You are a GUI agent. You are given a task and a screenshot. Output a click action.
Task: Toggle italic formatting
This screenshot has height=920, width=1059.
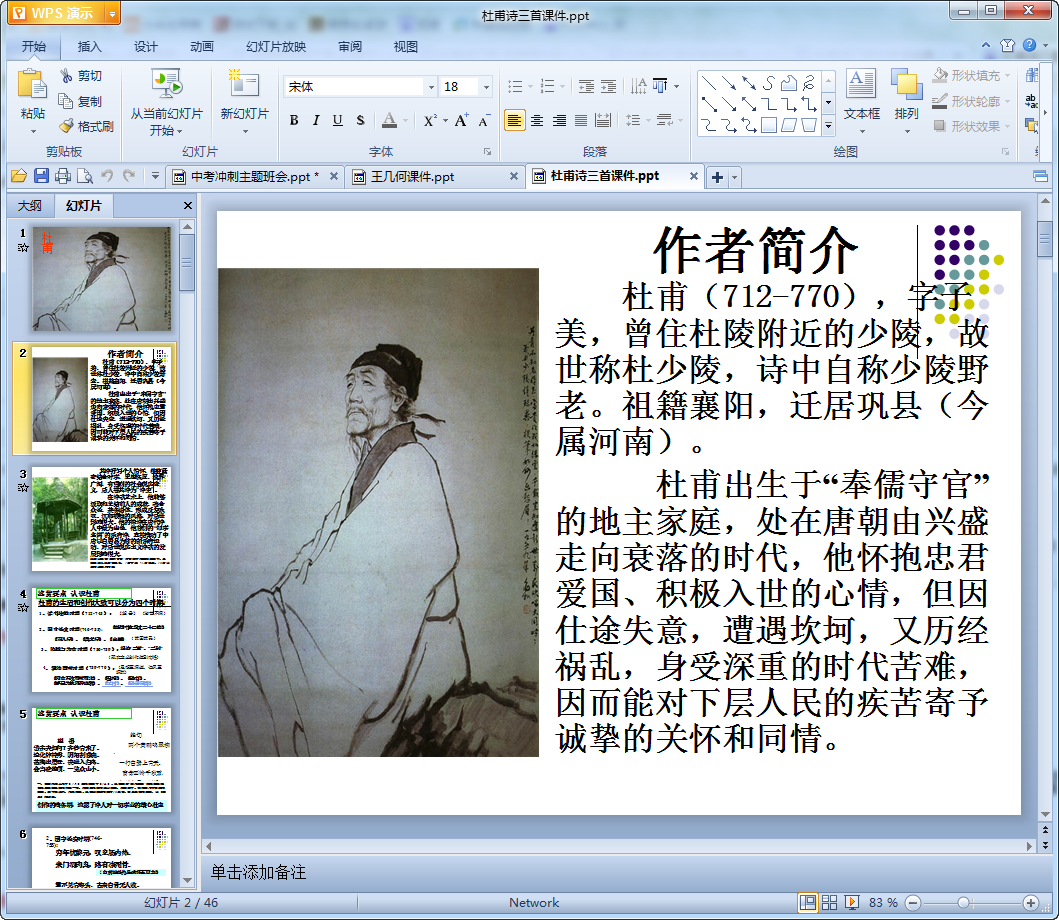316,120
